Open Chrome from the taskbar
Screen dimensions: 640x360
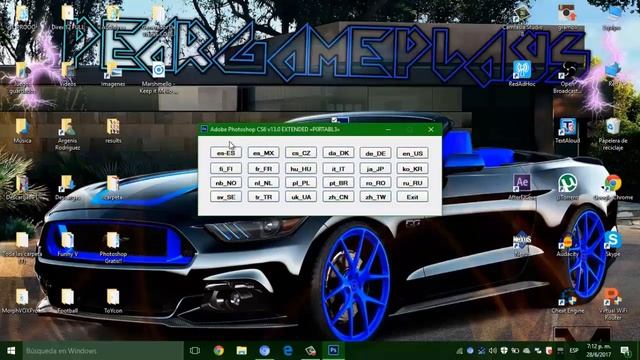tap(219, 351)
